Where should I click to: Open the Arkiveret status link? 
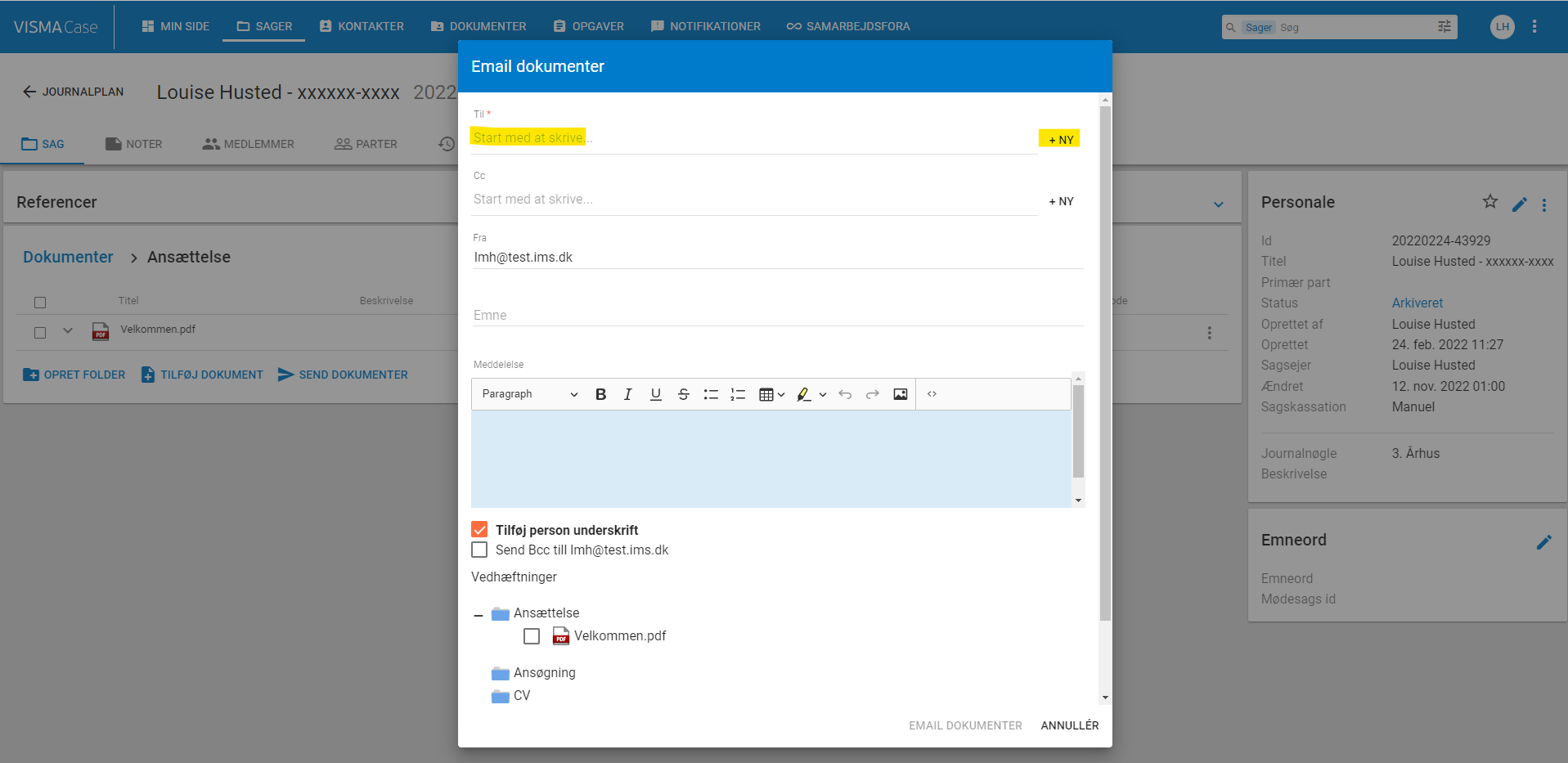pos(1417,303)
